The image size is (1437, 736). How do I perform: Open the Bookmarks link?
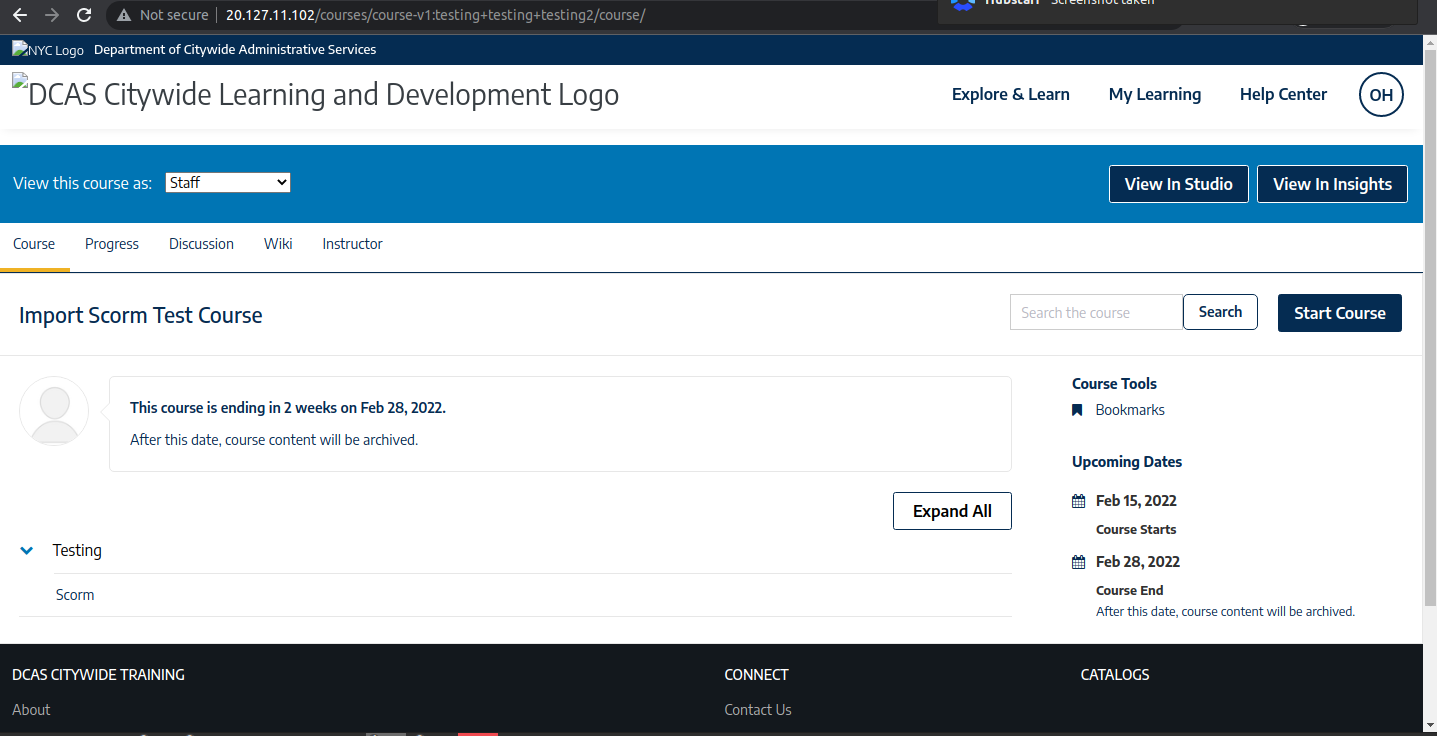(x=1130, y=410)
